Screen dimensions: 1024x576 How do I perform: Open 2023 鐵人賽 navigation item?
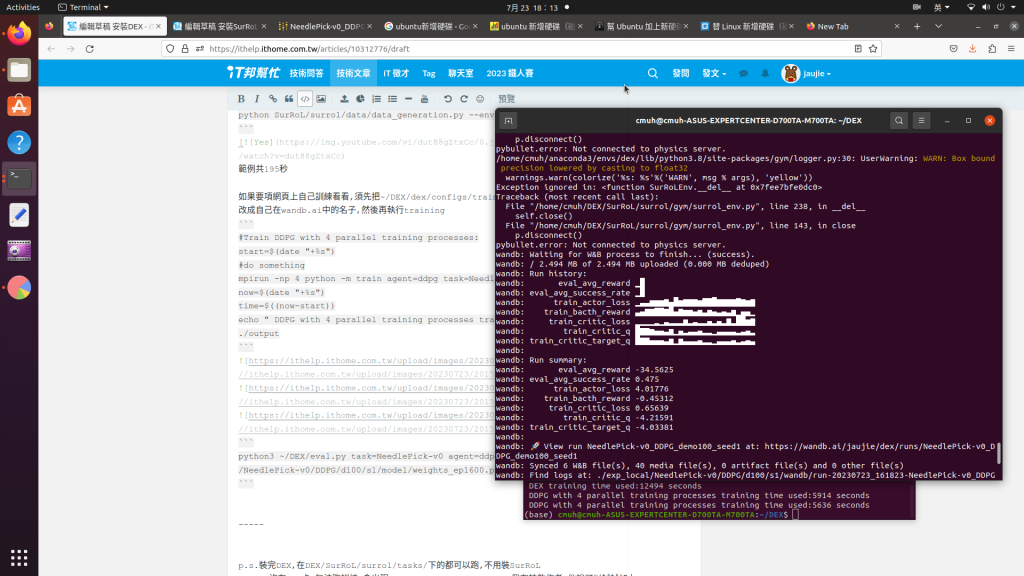coord(509,73)
